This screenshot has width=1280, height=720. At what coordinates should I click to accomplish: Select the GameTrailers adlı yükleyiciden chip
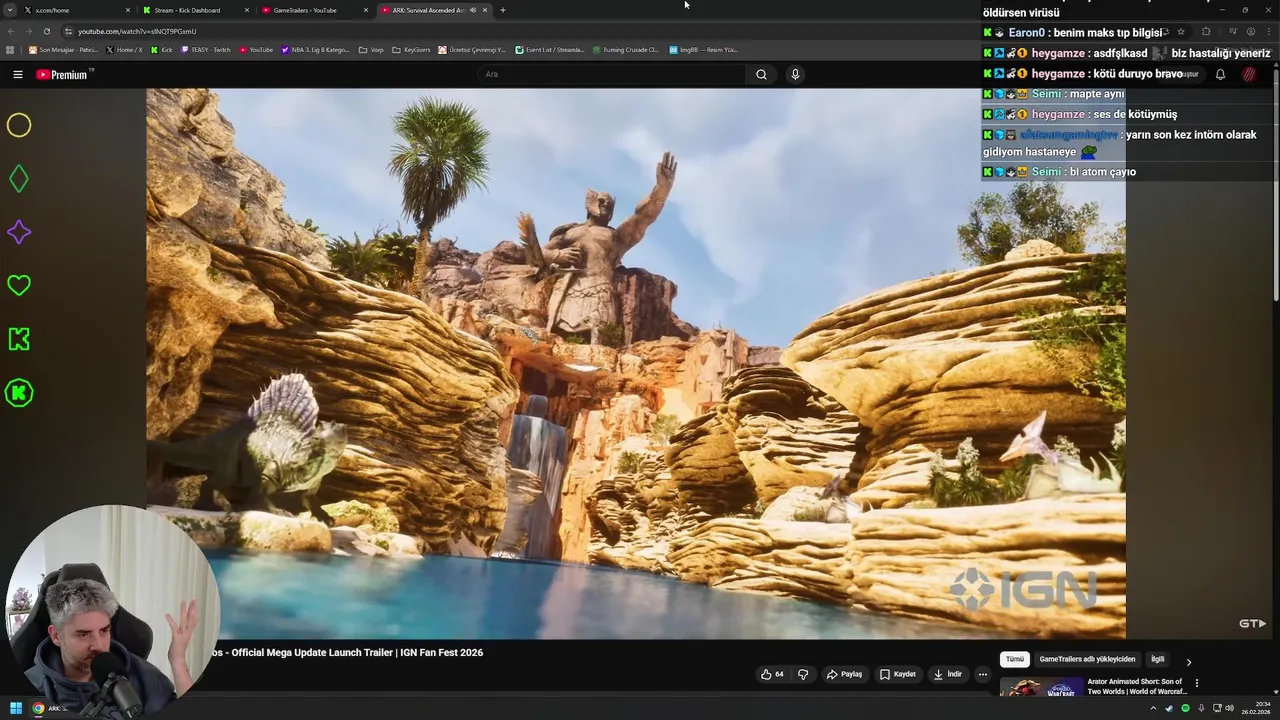point(1087,660)
